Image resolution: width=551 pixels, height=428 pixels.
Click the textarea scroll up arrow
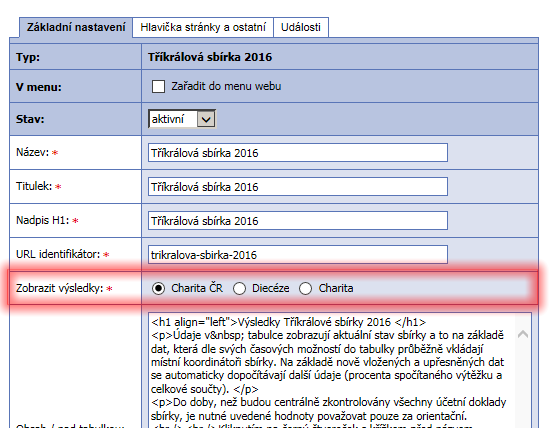(x=523, y=334)
